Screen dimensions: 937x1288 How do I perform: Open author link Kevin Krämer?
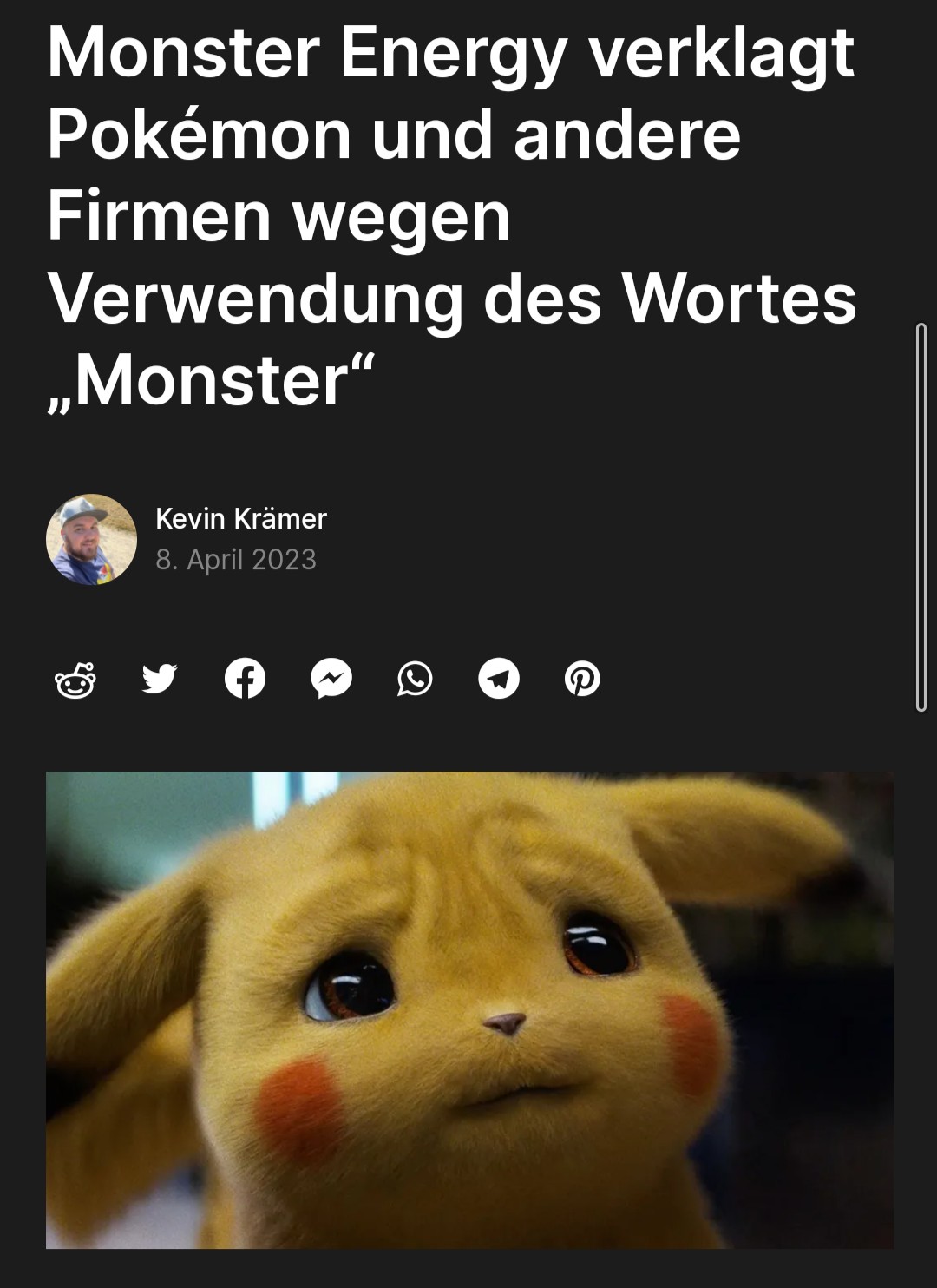(x=241, y=518)
